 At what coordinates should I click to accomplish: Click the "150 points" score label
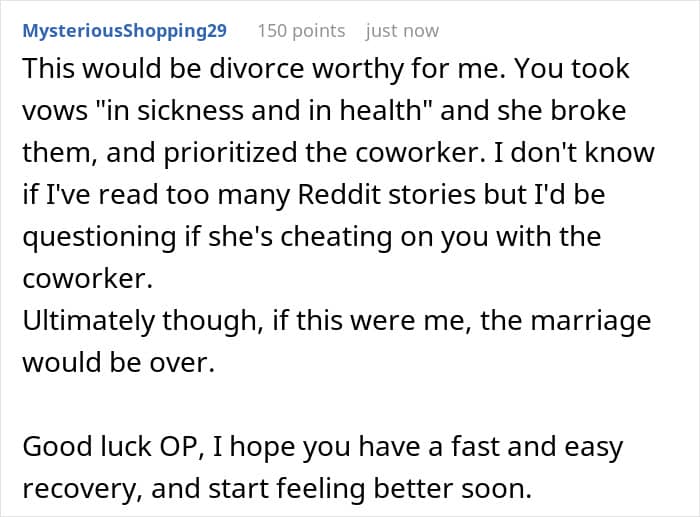pos(301,31)
